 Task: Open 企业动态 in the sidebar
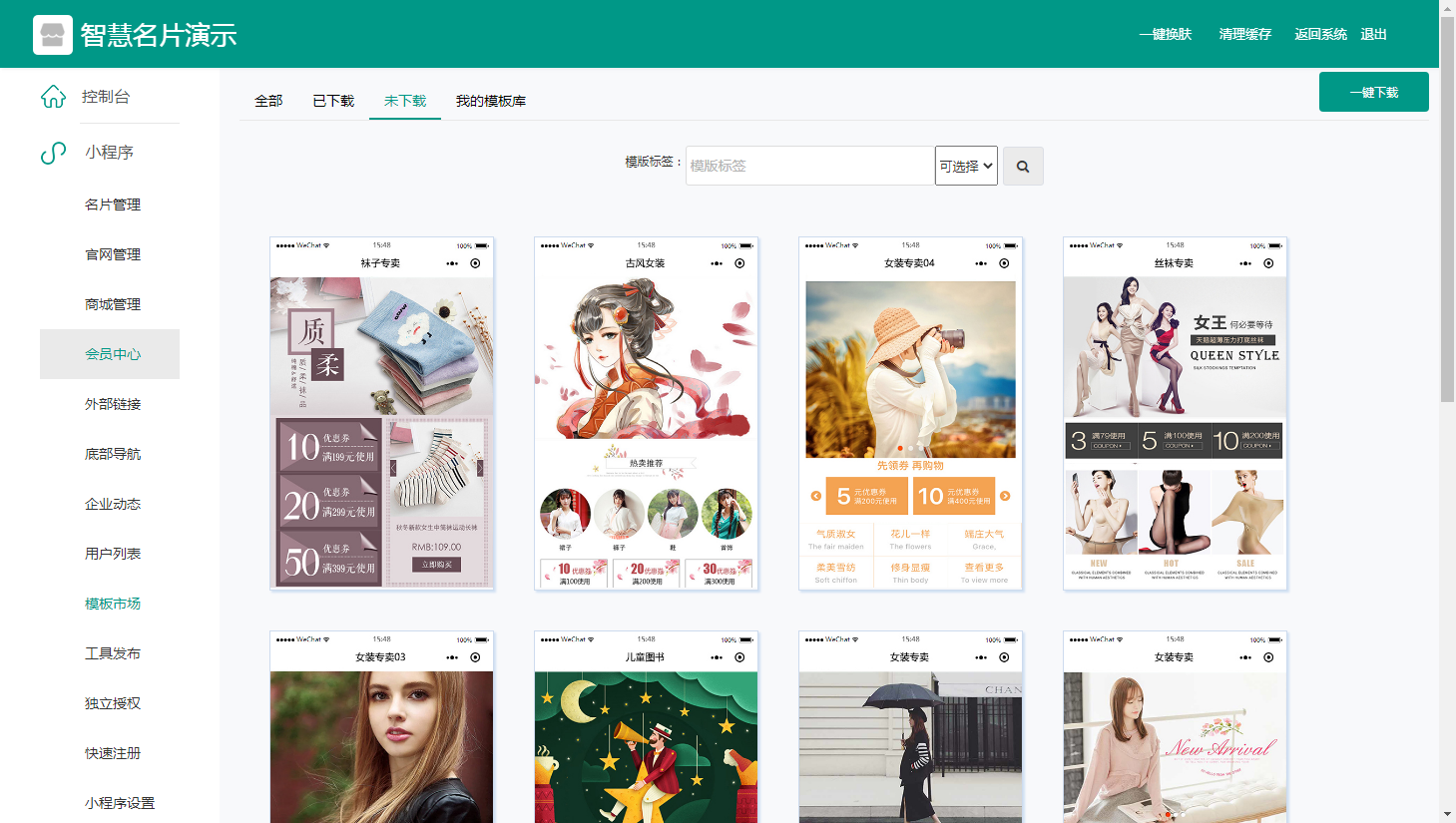[113, 504]
